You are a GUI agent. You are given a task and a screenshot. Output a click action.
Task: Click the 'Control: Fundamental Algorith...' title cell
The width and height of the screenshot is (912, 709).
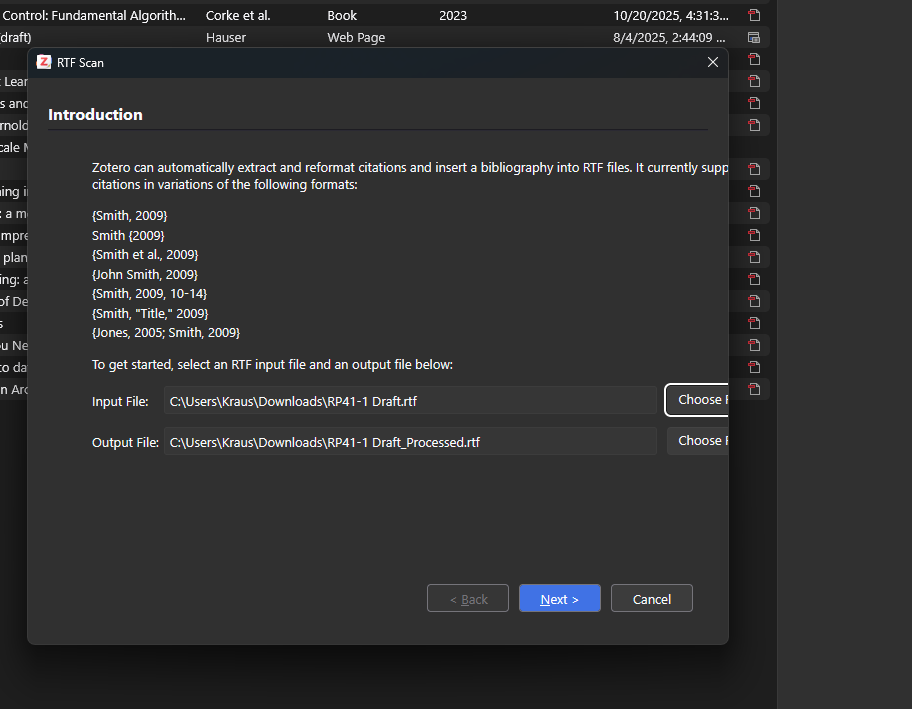coord(94,16)
